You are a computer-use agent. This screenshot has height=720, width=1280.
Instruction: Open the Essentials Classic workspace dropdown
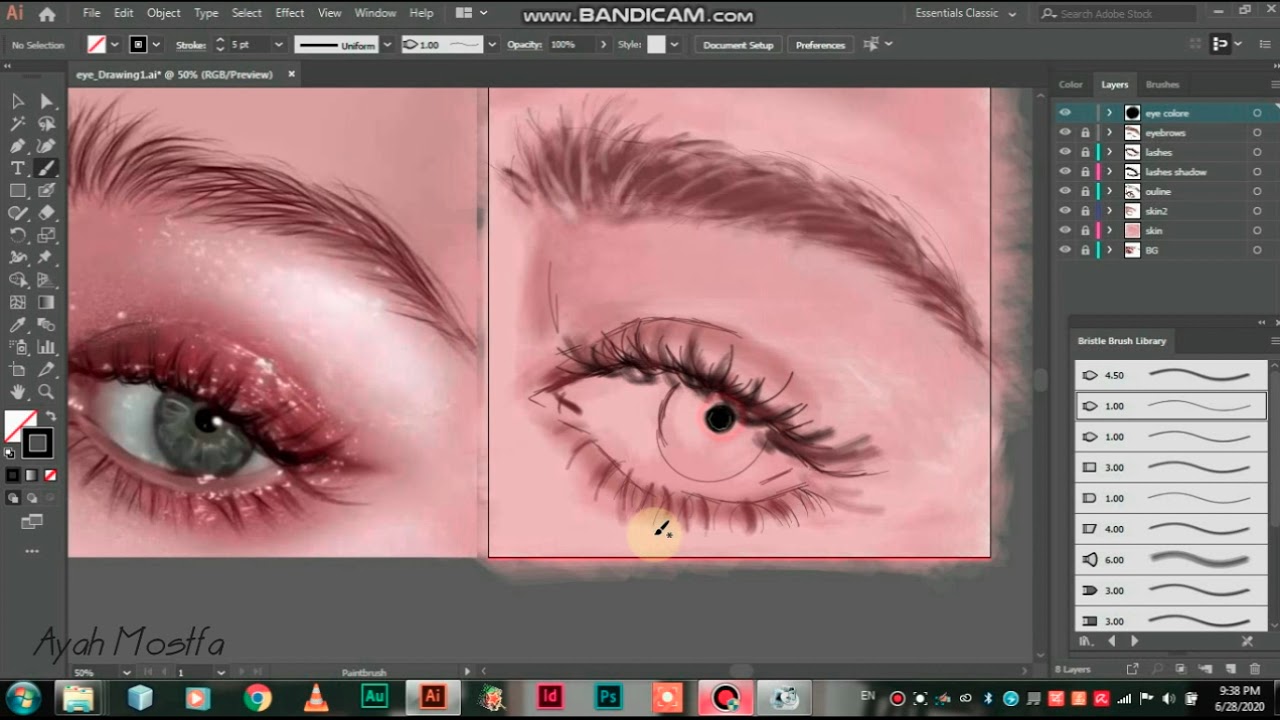pos(965,14)
